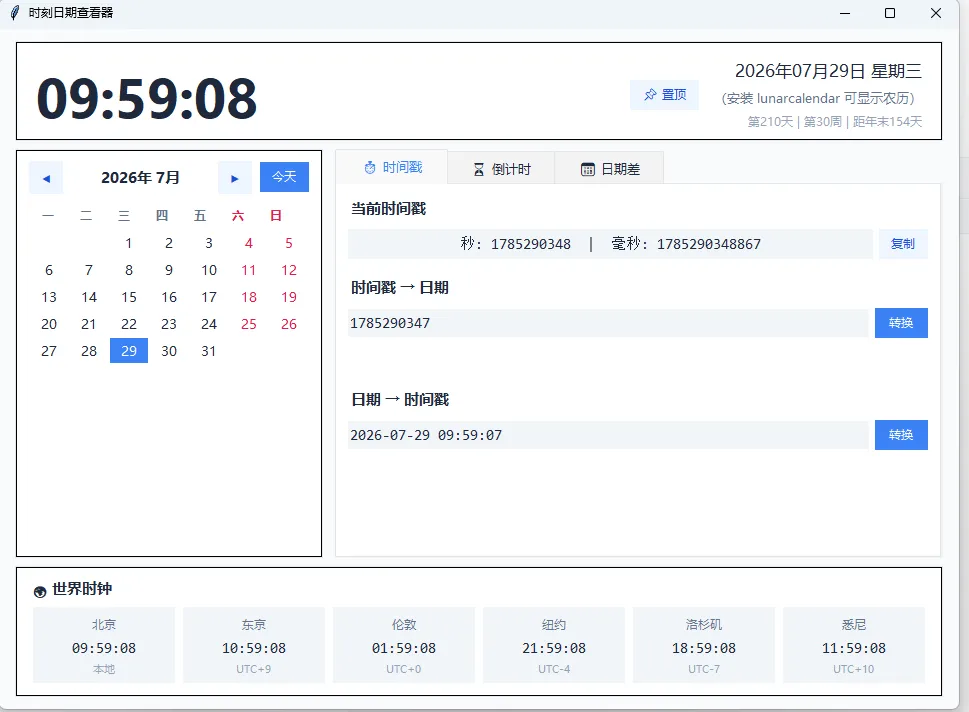Click the 时间戳 → 日期 heading
This screenshot has width=969, height=712.
coord(400,288)
